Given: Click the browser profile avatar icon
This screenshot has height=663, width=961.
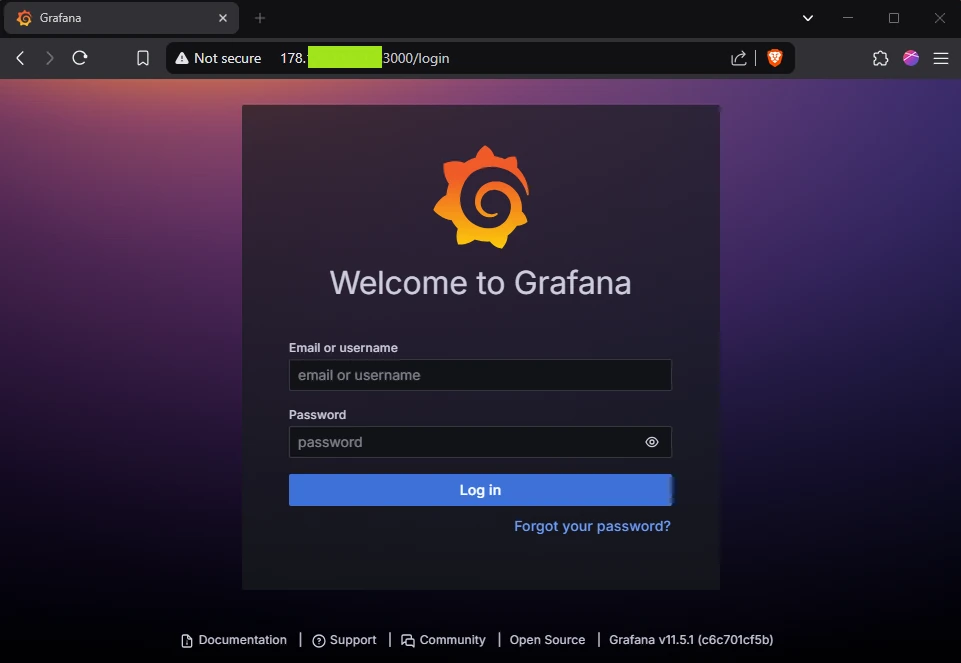Looking at the screenshot, I should pyautogui.click(x=910, y=58).
